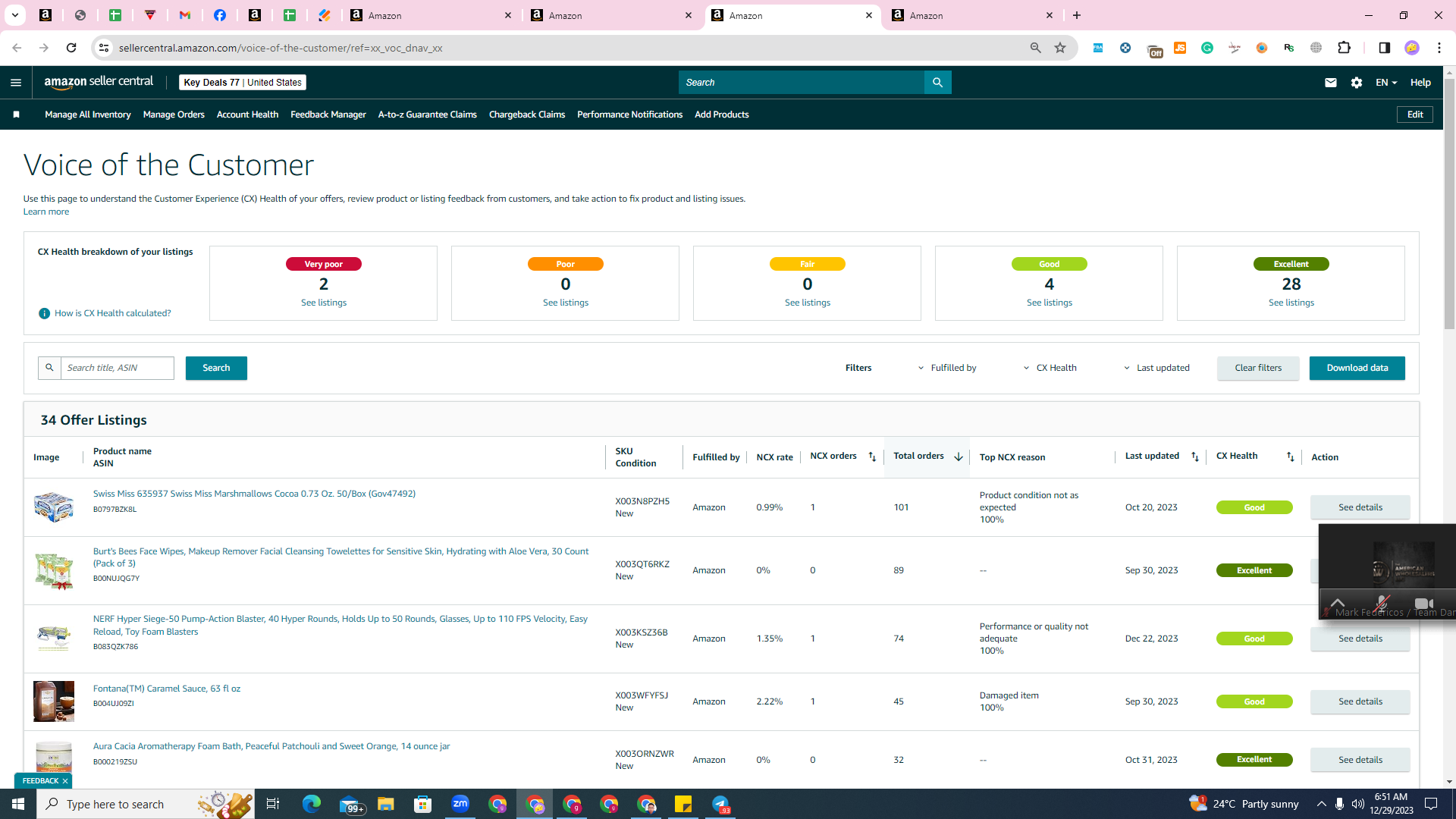Open Help in the Seller Central header
Viewport: 1456px width, 819px height.
[x=1420, y=83]
